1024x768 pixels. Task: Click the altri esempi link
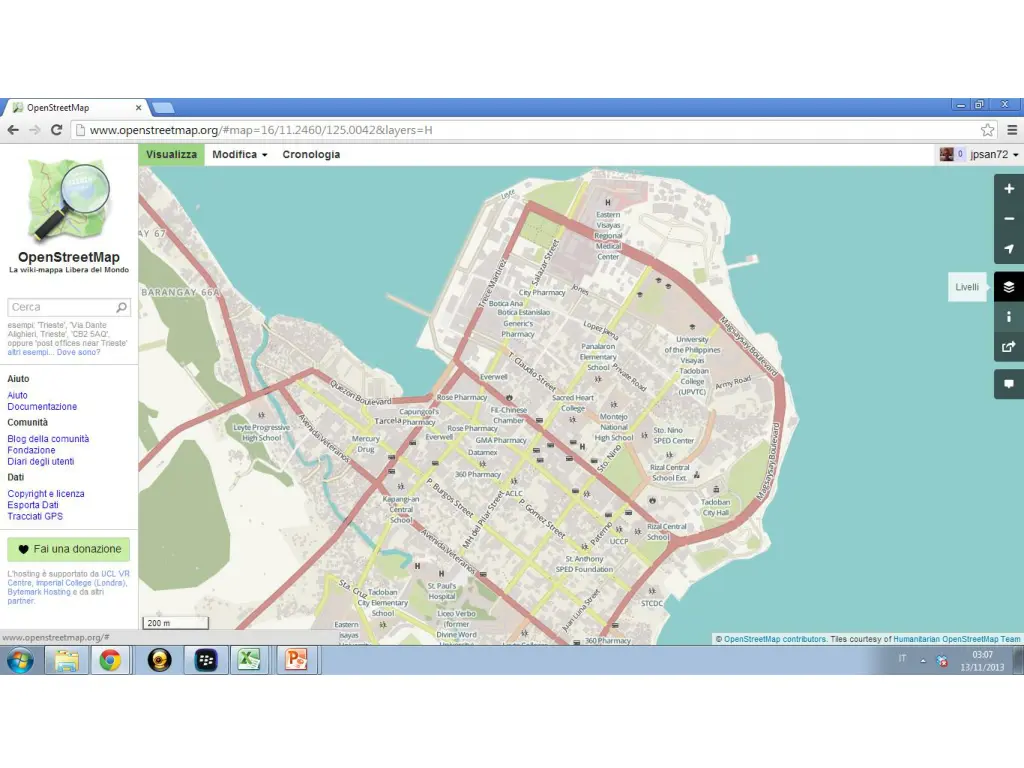pos(29,353)
